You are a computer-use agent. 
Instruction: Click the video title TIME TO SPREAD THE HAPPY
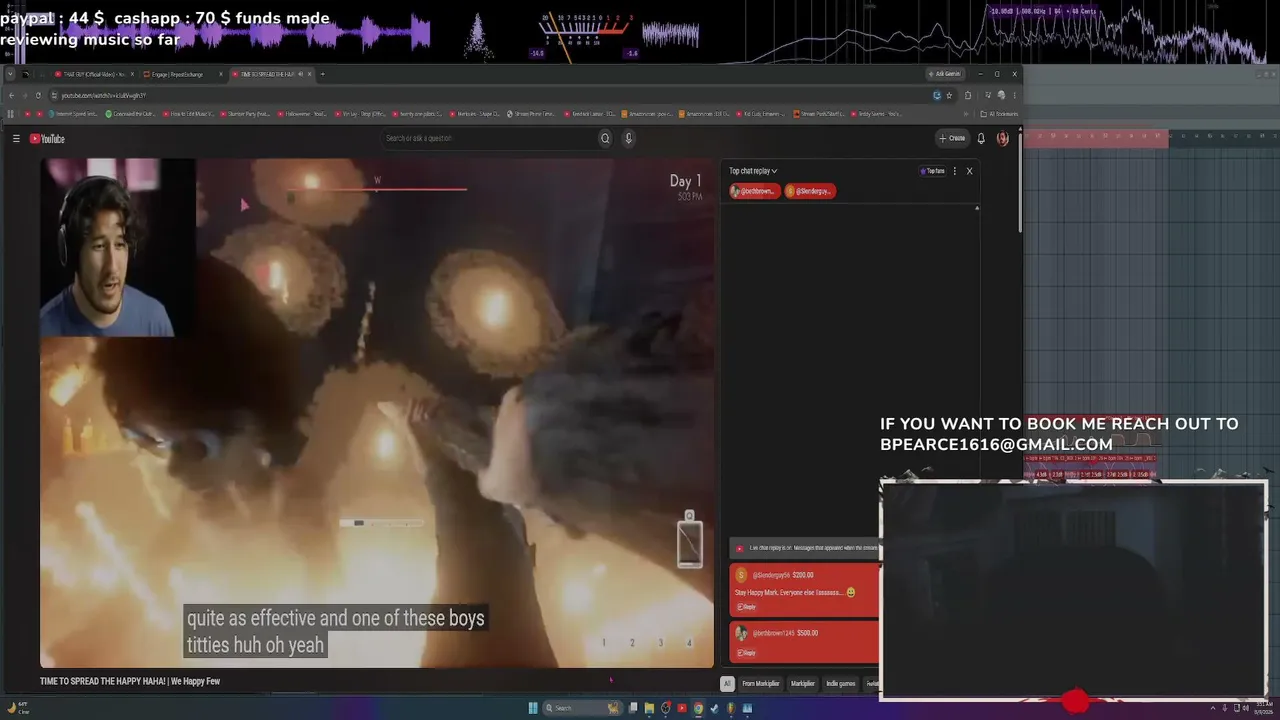click(130, 682)
